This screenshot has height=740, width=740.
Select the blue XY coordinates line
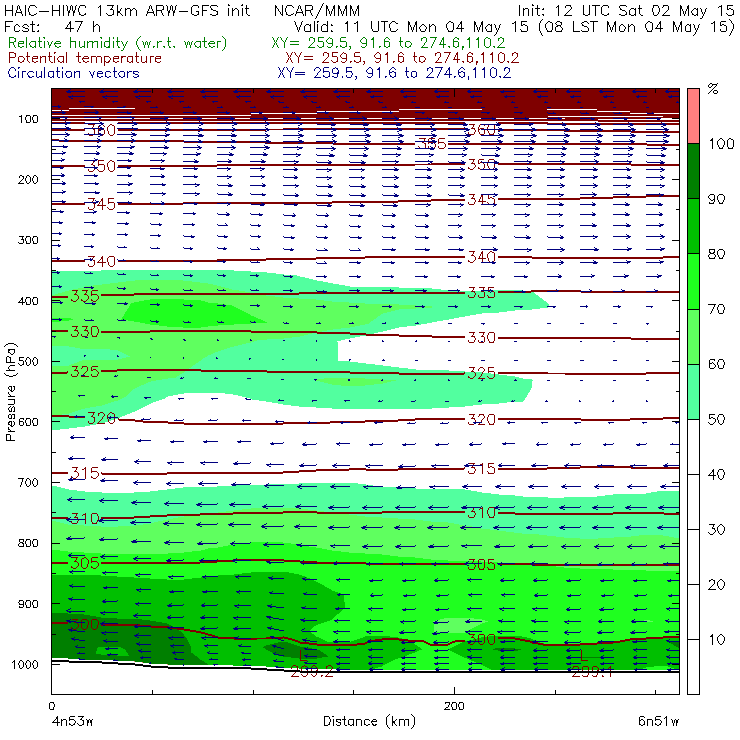394,73
